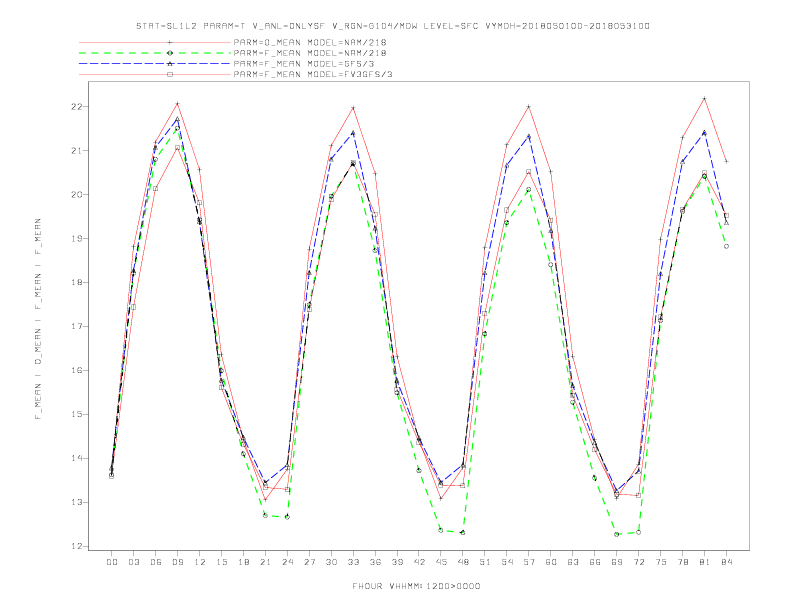Click y-axis tick label 17
This screenshot has height=612, width=792.
pyautogui.click(x=77, y=326)
